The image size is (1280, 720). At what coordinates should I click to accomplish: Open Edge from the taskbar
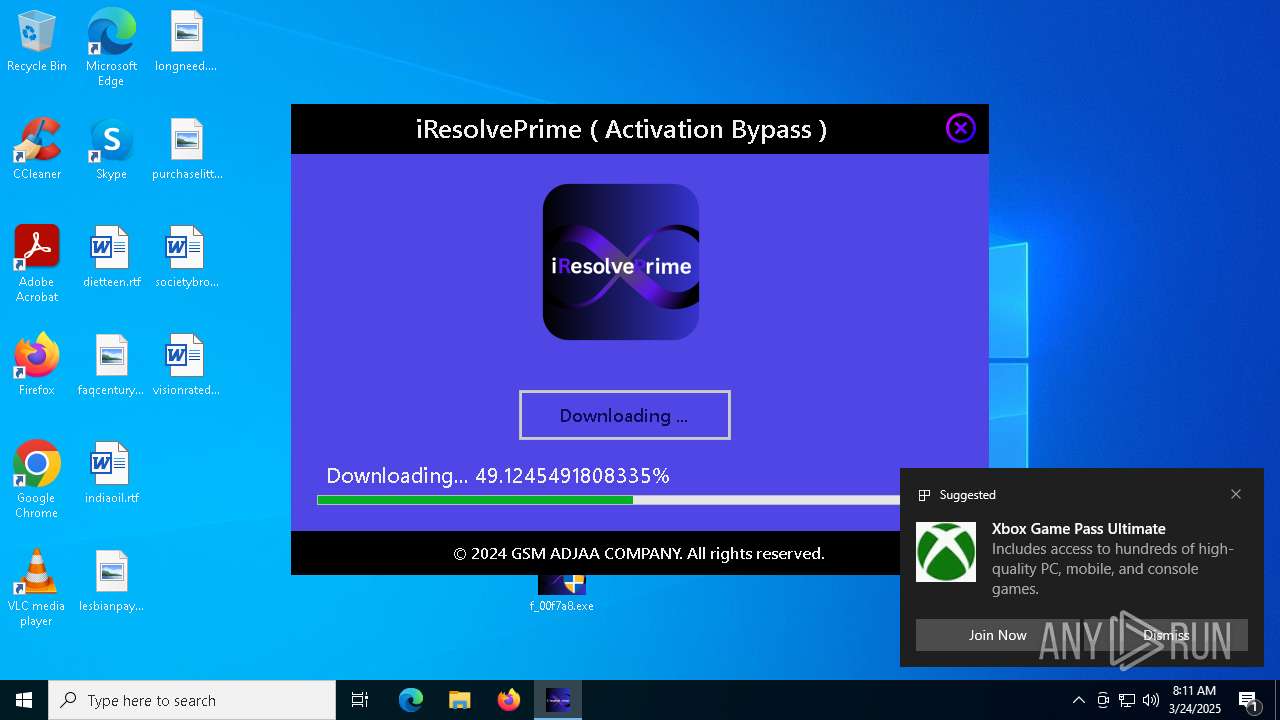[411, 700]
